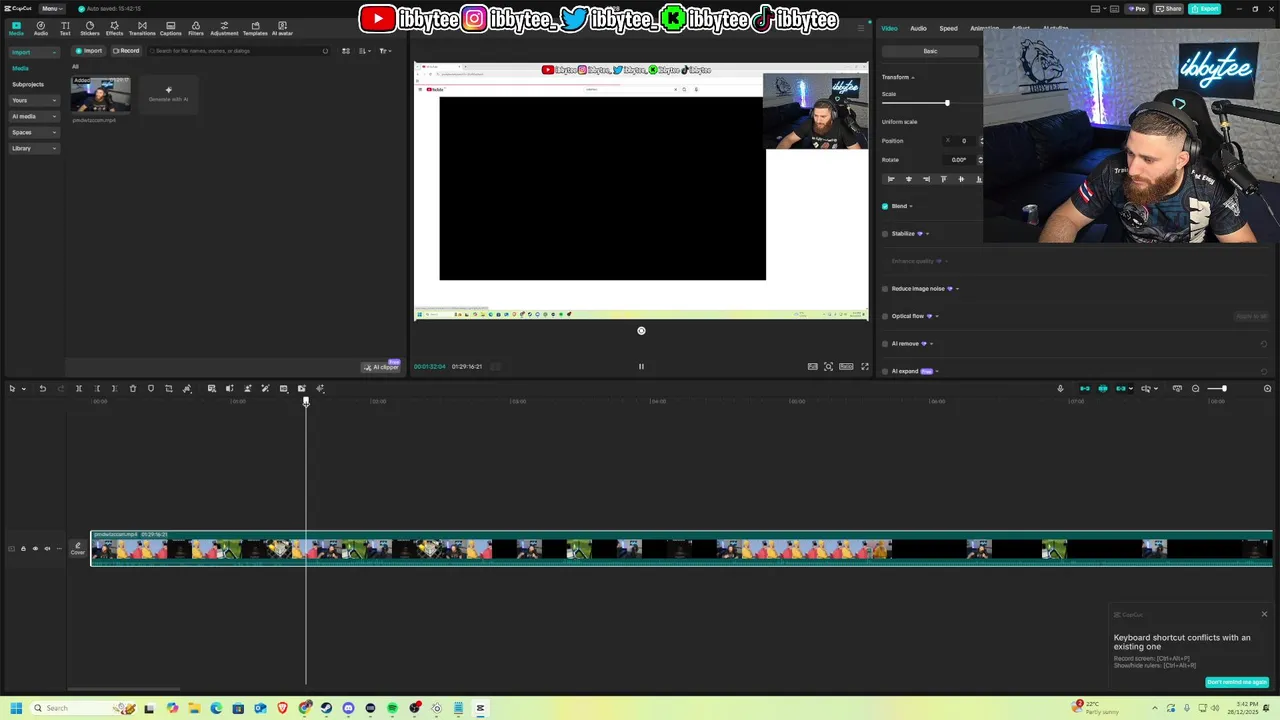Open the Effects panel

[114, 28]
